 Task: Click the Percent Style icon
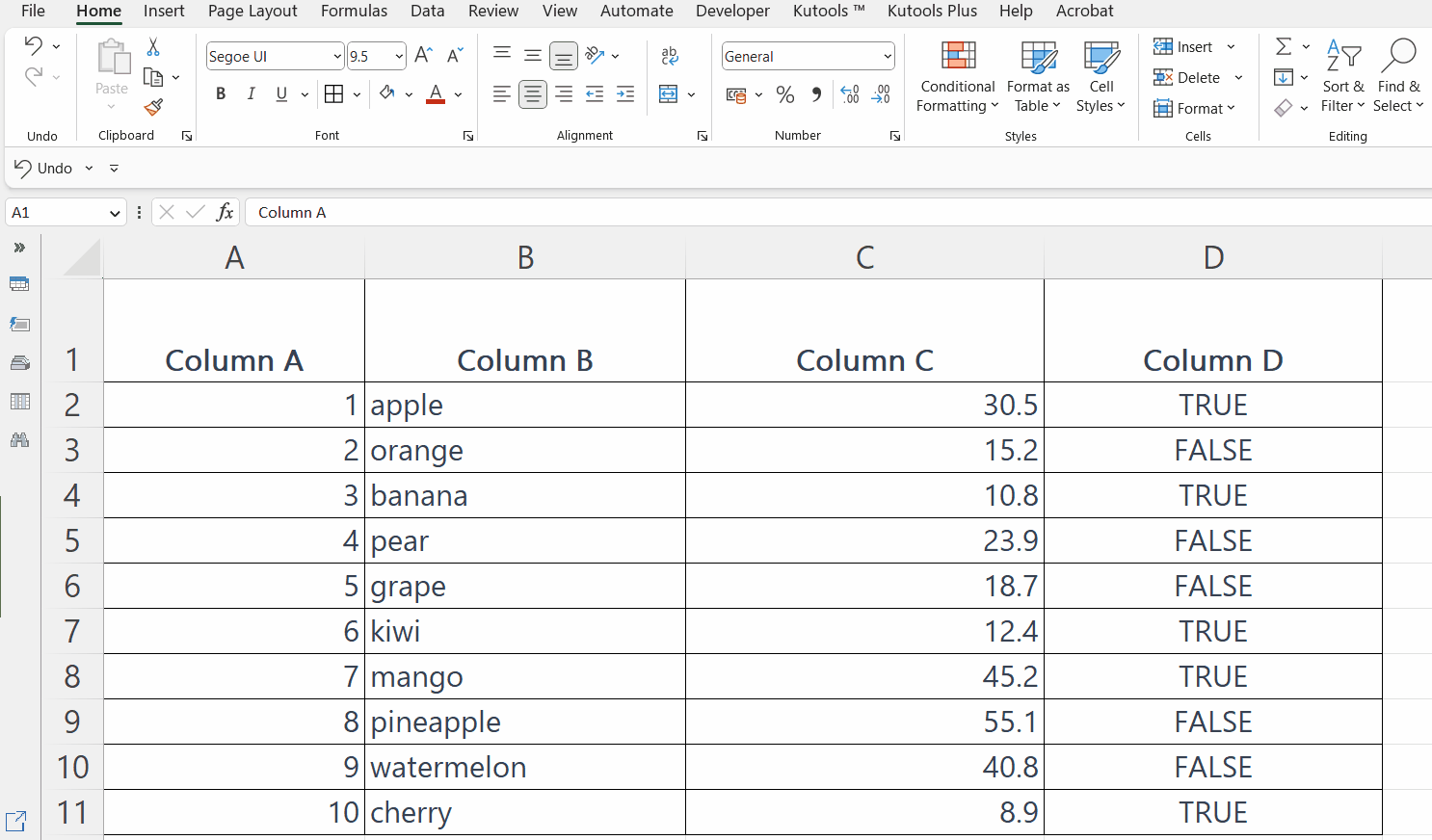point(785,94)
